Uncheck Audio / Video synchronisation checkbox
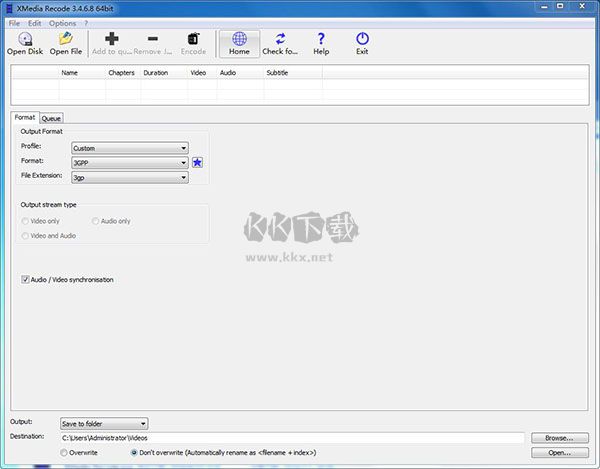The image size is (600, 469). [25, 280]
